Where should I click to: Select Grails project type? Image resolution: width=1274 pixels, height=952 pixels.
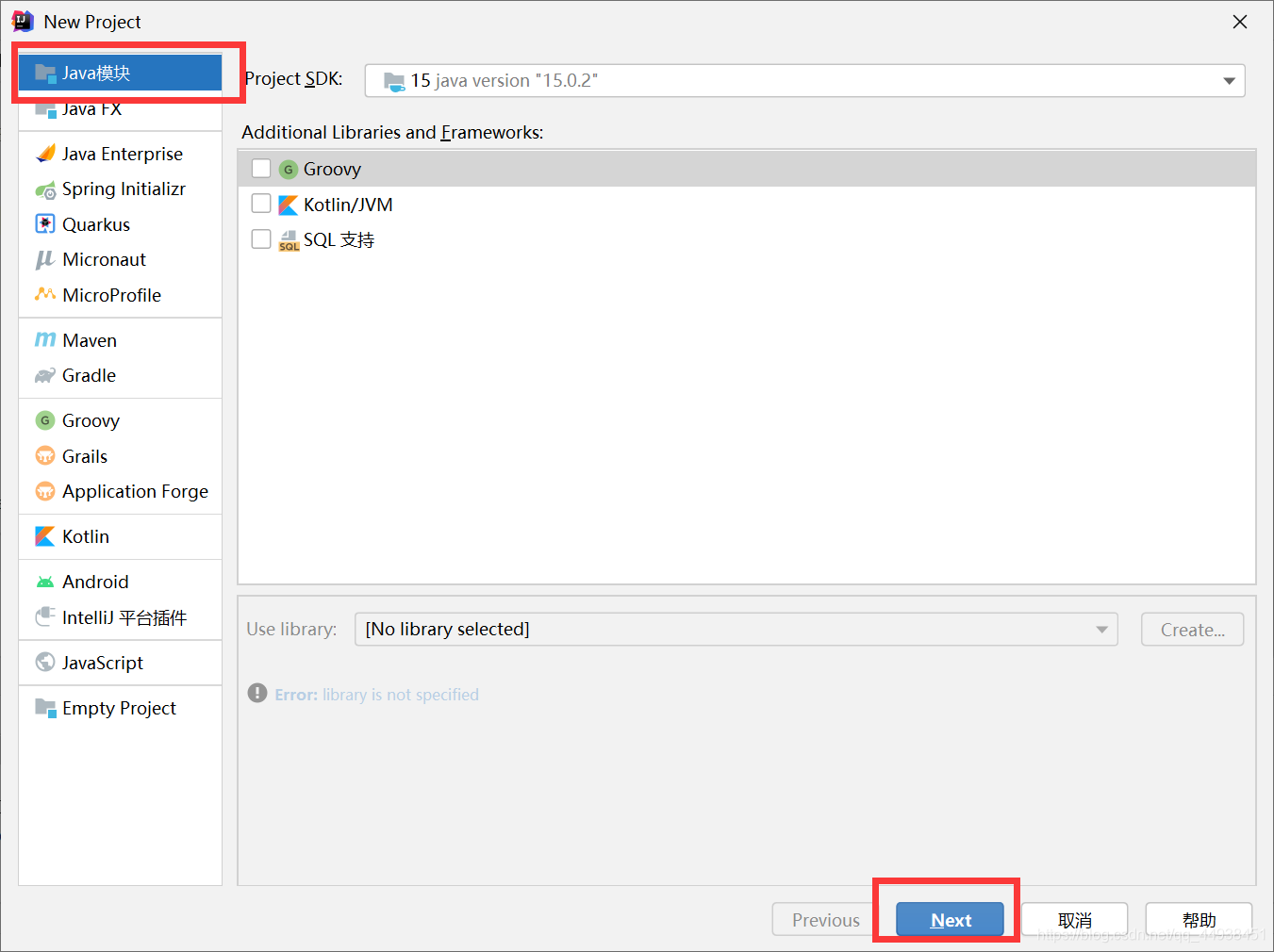pyautogui.click(x=121, y=456)
